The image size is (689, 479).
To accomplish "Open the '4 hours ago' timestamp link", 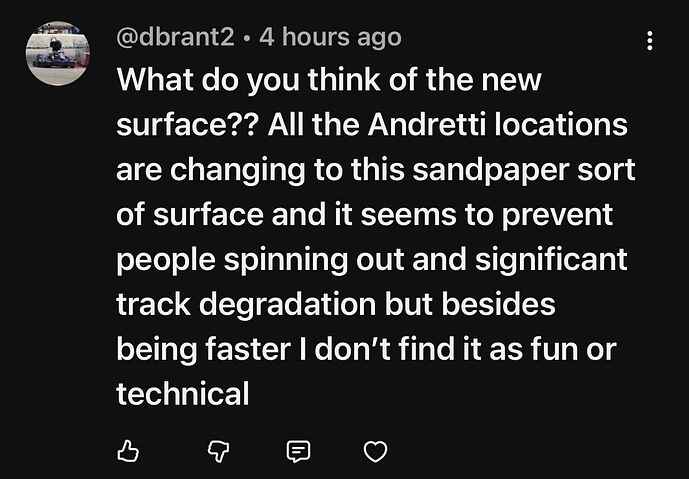I will click(x=330, y=37).
